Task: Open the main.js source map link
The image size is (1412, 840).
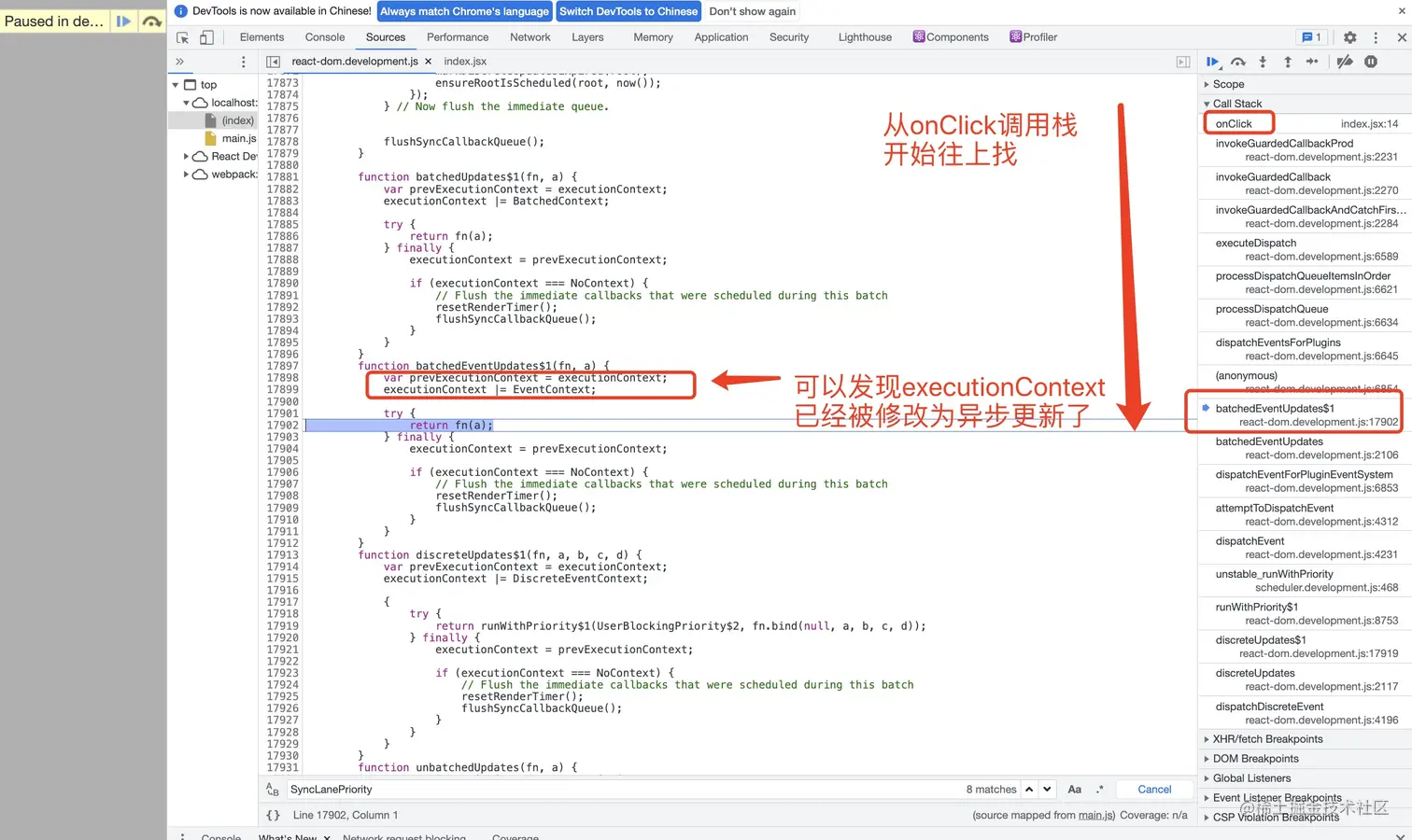Action: [x=1095, y=815]
